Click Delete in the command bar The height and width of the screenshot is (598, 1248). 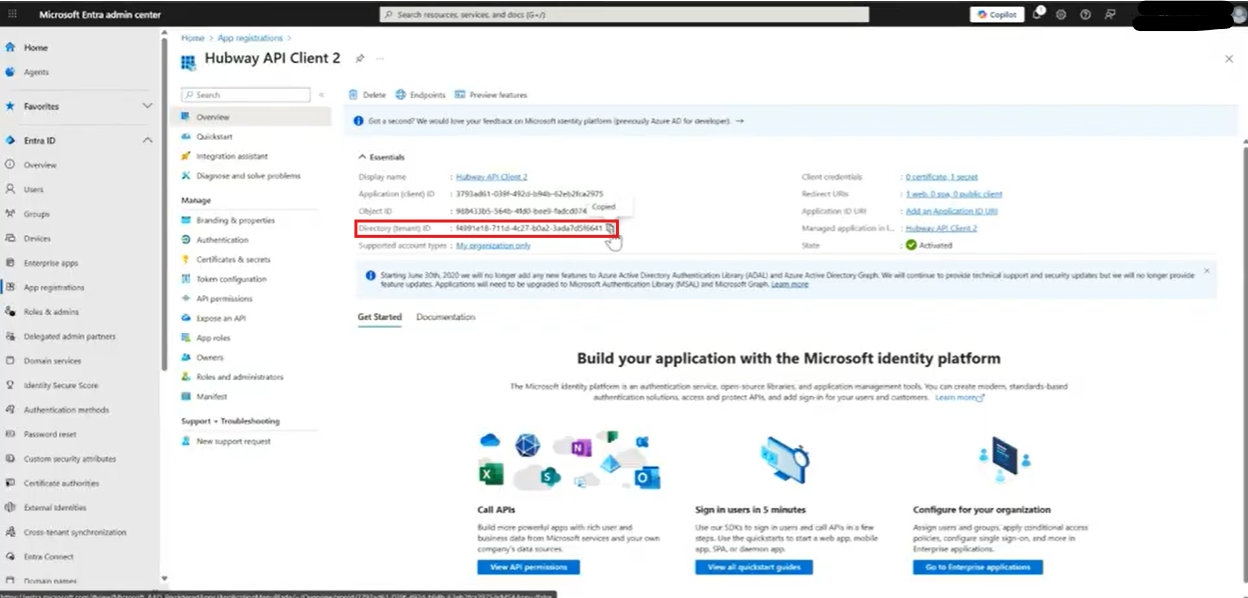[367, 95]
